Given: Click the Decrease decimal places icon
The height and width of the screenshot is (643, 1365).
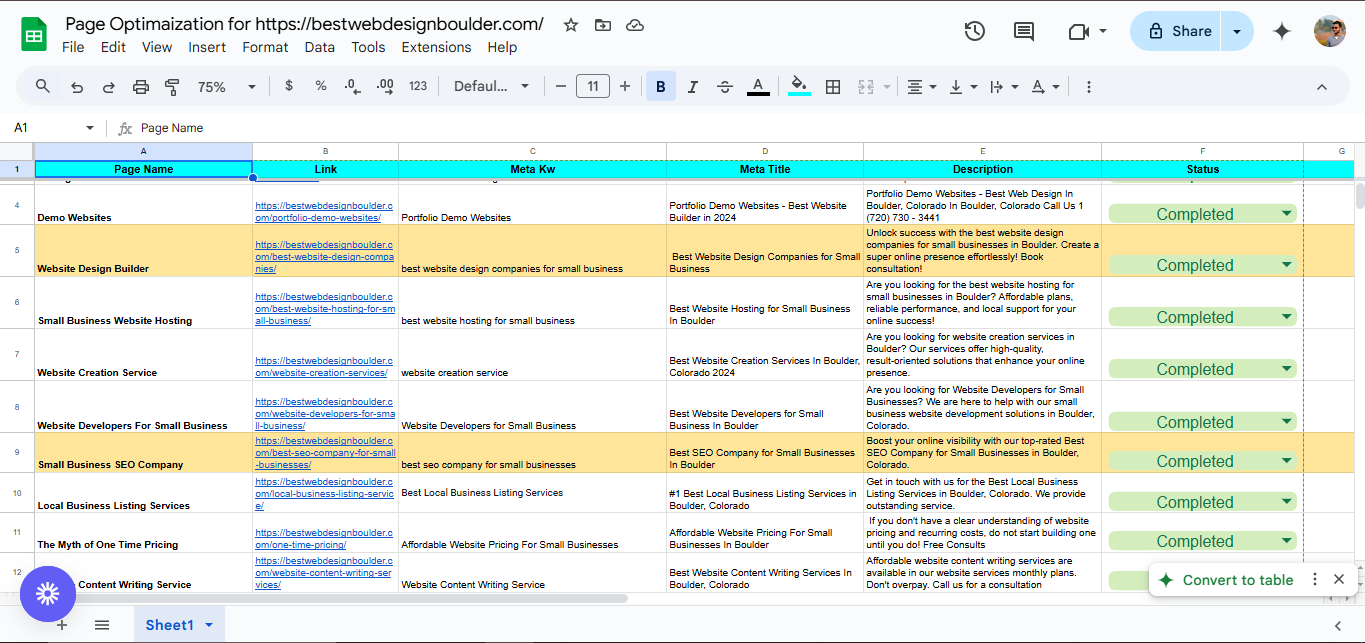Looking at the screenshot, I should point(352,86).
